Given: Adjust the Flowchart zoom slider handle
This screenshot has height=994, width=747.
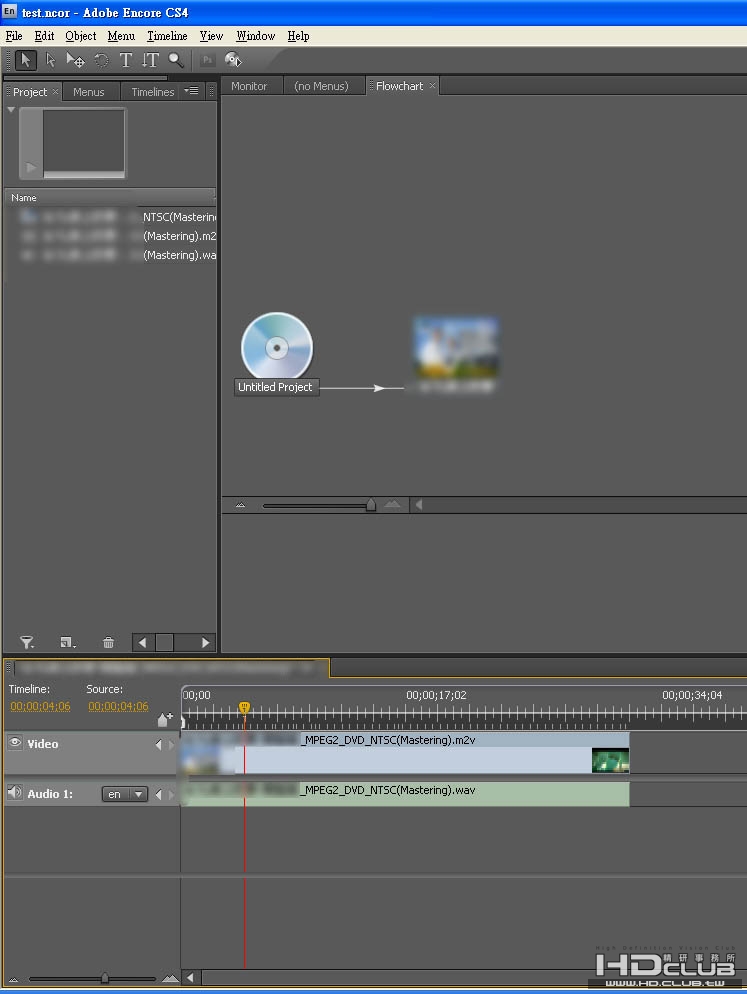Looking at the screenshot, I should click(x=371, y=505).
